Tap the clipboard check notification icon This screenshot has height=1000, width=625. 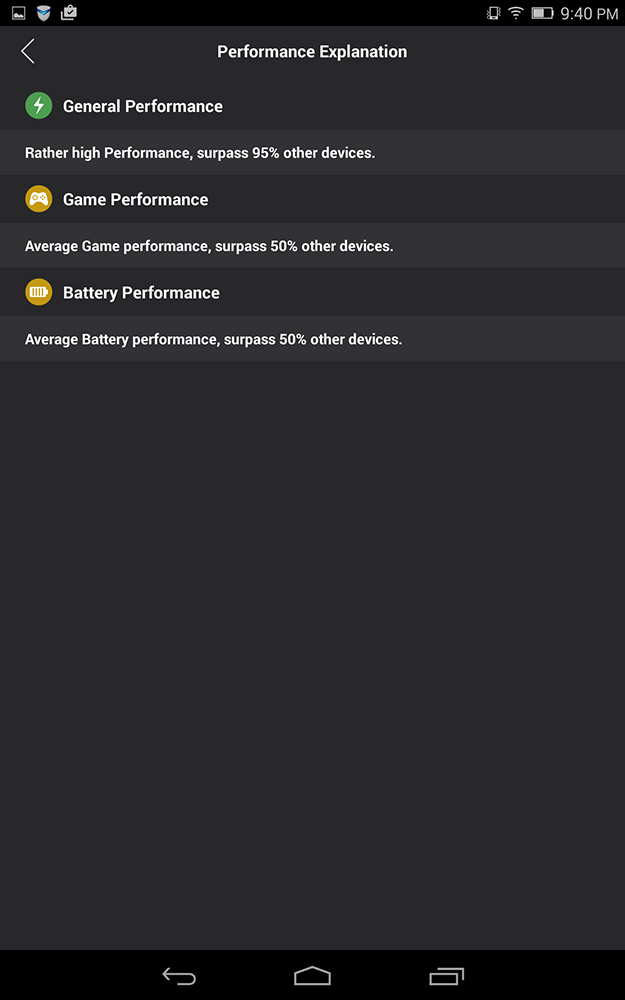(x=69, y=13)
